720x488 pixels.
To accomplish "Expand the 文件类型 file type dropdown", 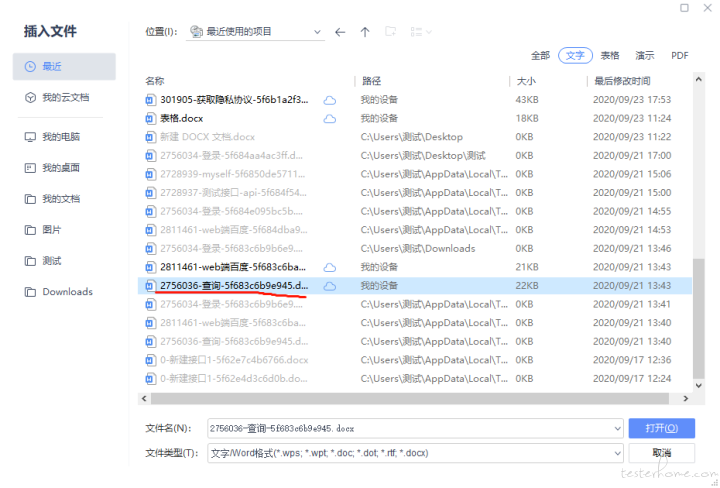I will pyautogui.click(x=617, y=453).
